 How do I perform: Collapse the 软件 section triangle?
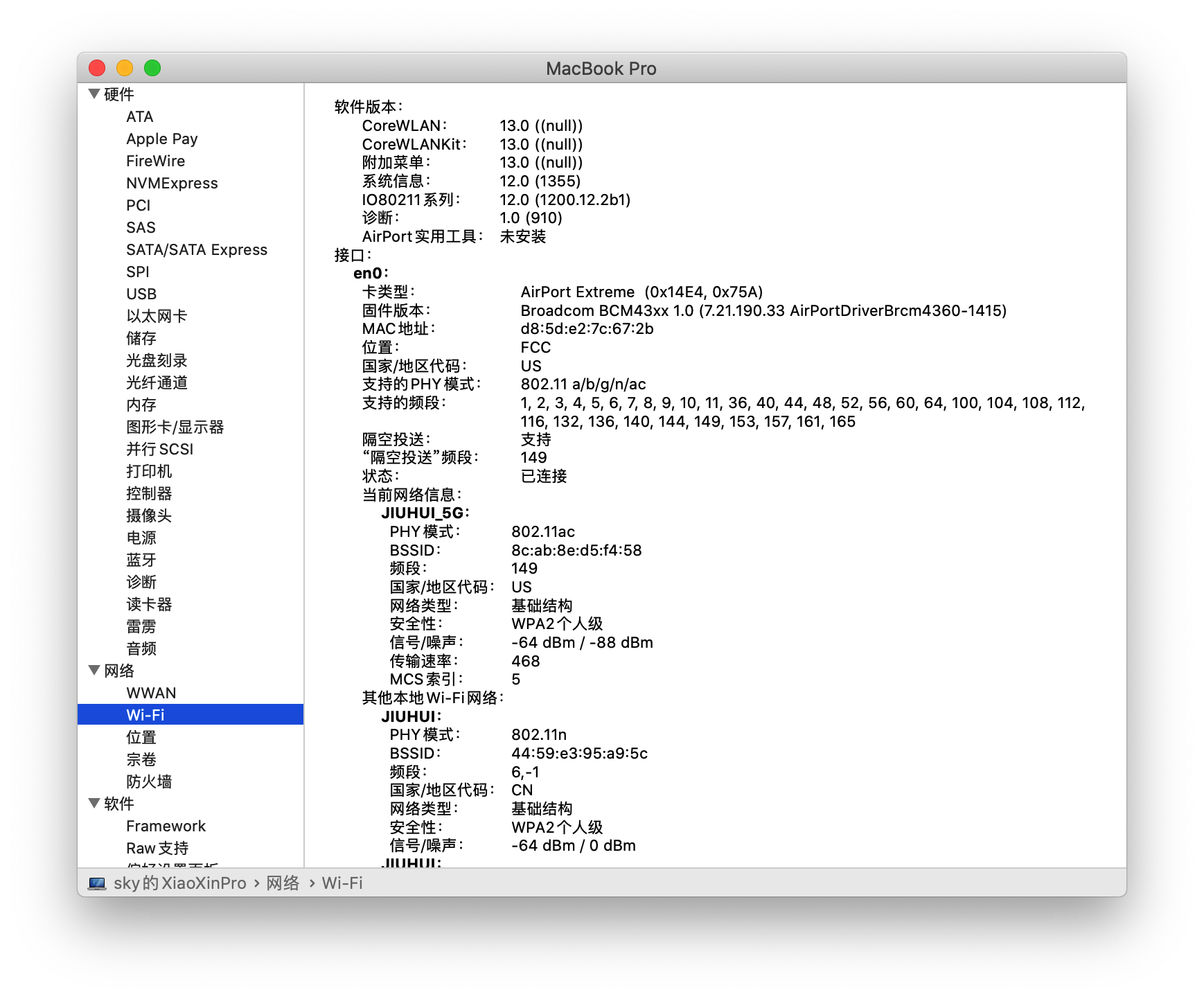[94, 803]
